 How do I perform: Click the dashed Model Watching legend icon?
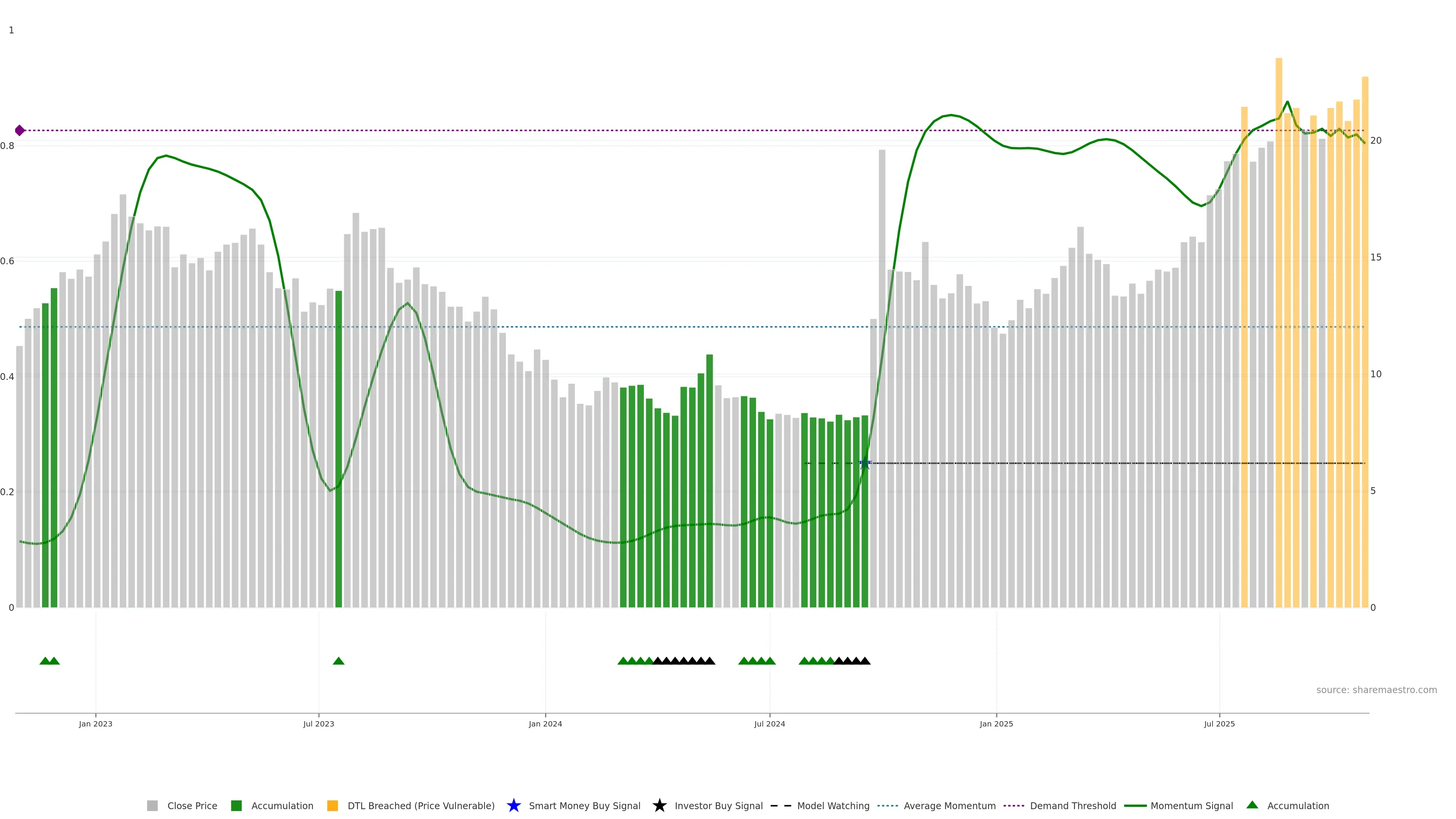pos(781,805)
